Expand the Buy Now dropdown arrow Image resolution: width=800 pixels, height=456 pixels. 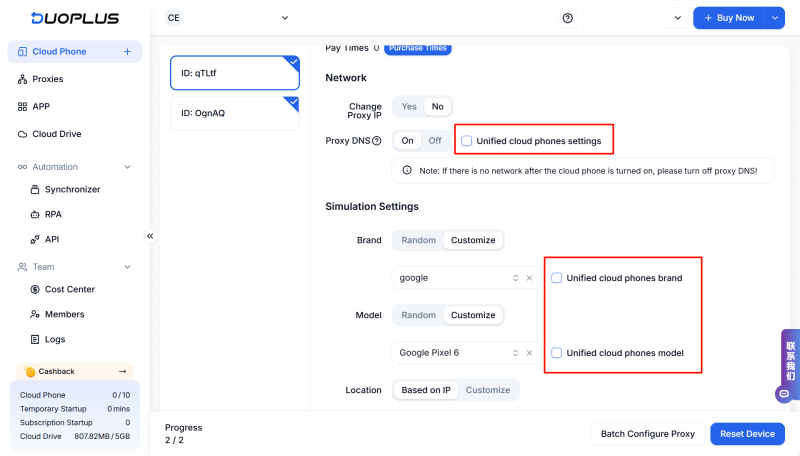point(775,18)
